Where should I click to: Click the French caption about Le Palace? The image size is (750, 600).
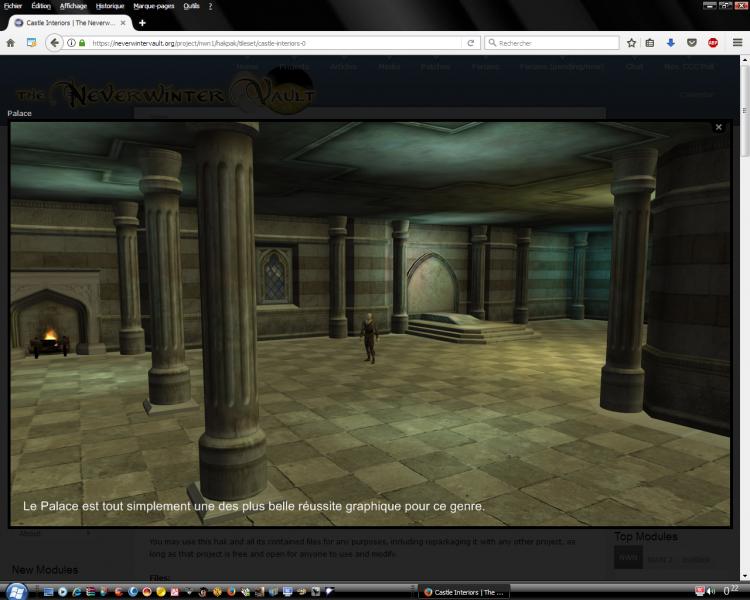click(254, 506)
